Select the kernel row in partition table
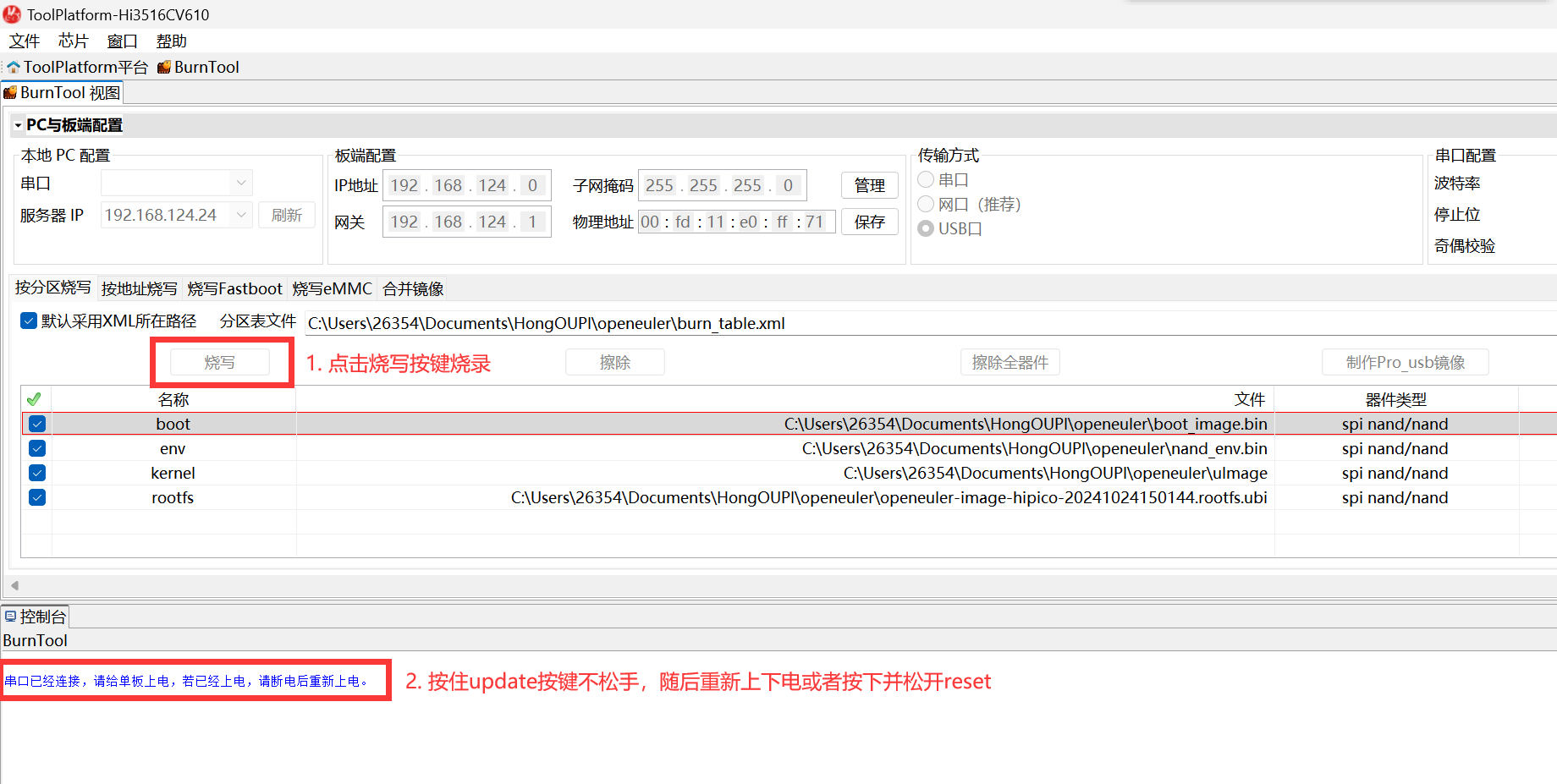The height and width of the screenshot is (784, 1557). (x=173, y=473)
